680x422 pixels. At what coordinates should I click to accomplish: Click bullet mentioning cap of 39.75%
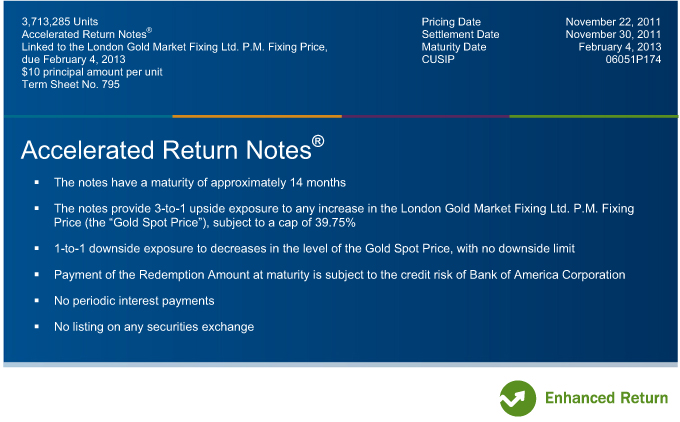(x=344, y=216)
